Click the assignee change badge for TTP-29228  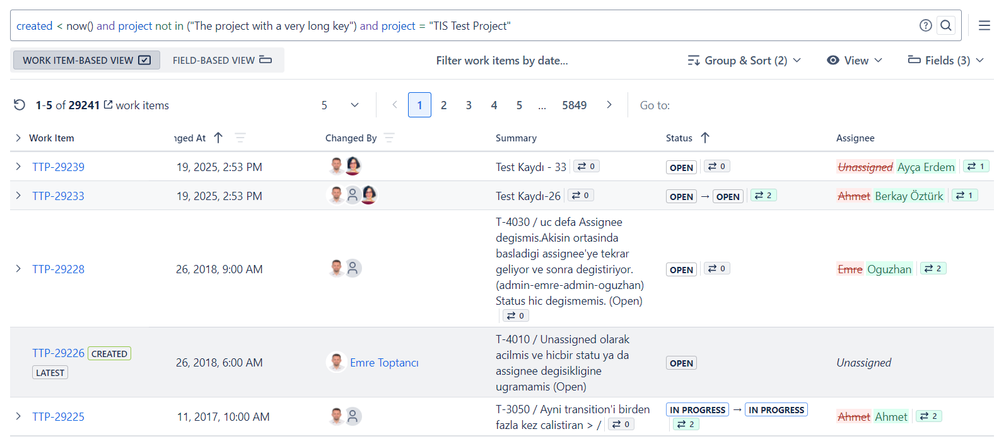point(933,268)
